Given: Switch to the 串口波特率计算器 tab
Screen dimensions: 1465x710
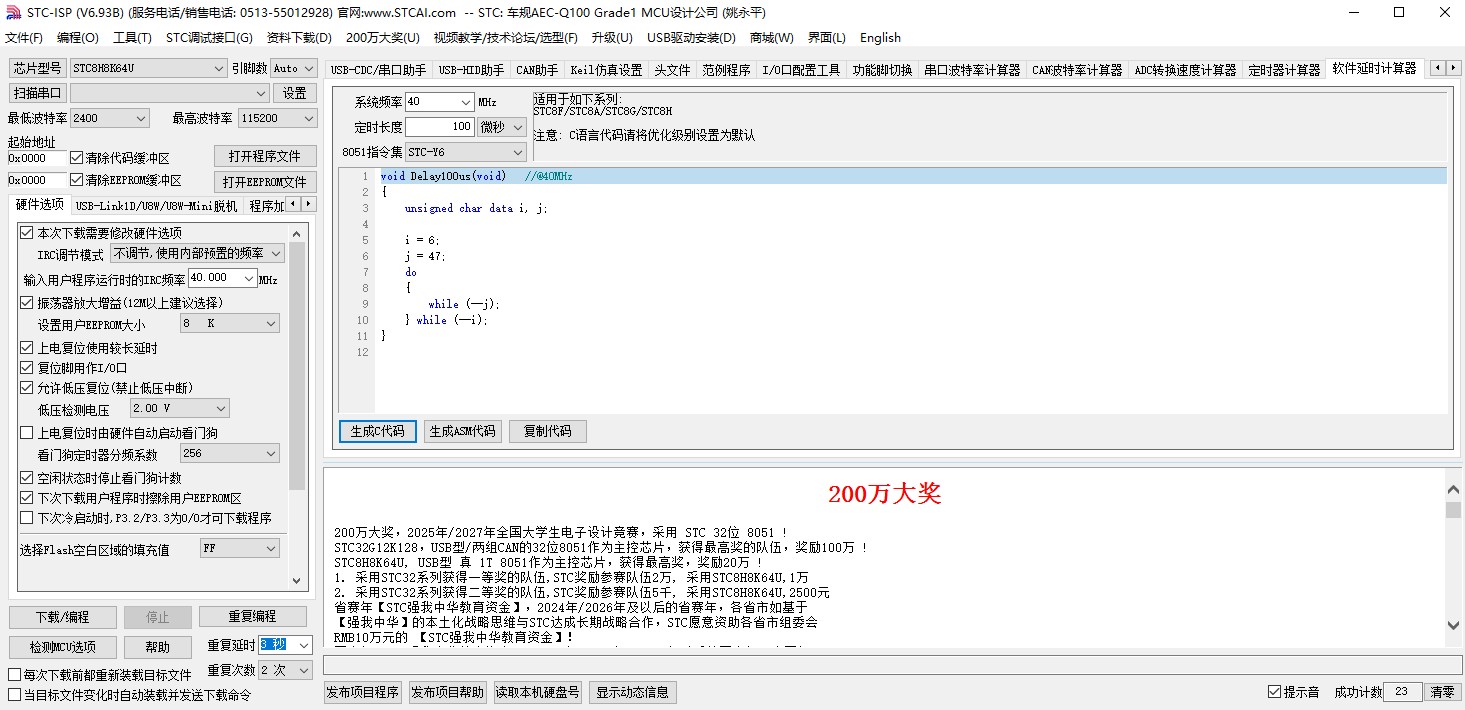Looking at the screenshot, I should coord(972,70).
